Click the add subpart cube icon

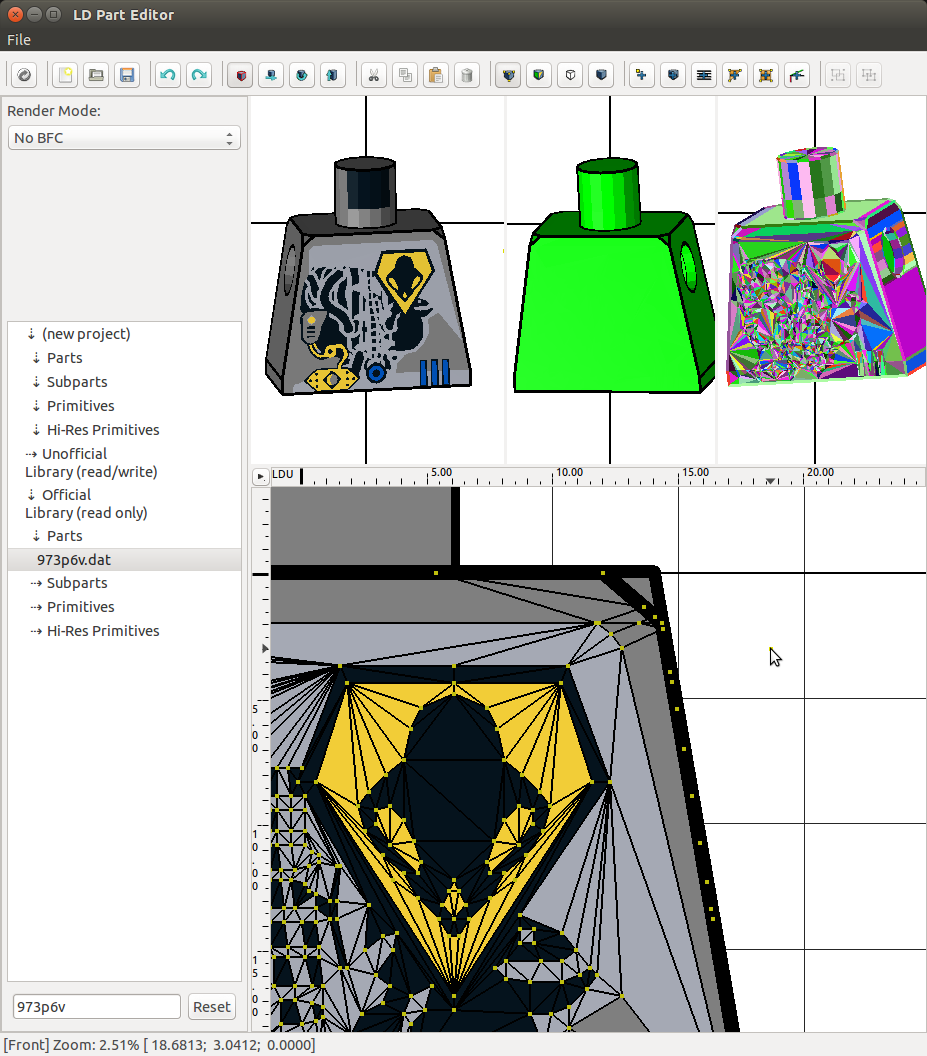point(673,75)
